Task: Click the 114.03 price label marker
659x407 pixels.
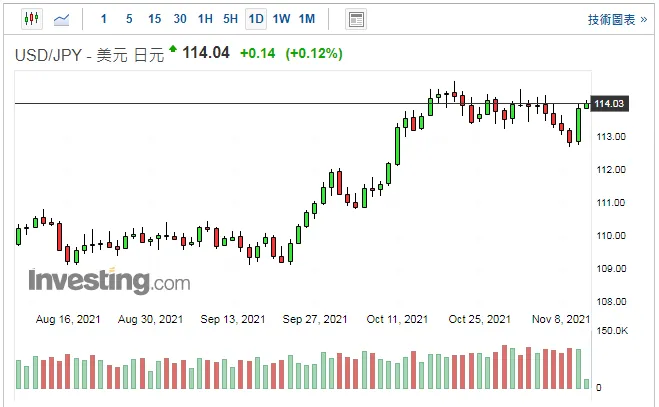Action: (609, 103)
